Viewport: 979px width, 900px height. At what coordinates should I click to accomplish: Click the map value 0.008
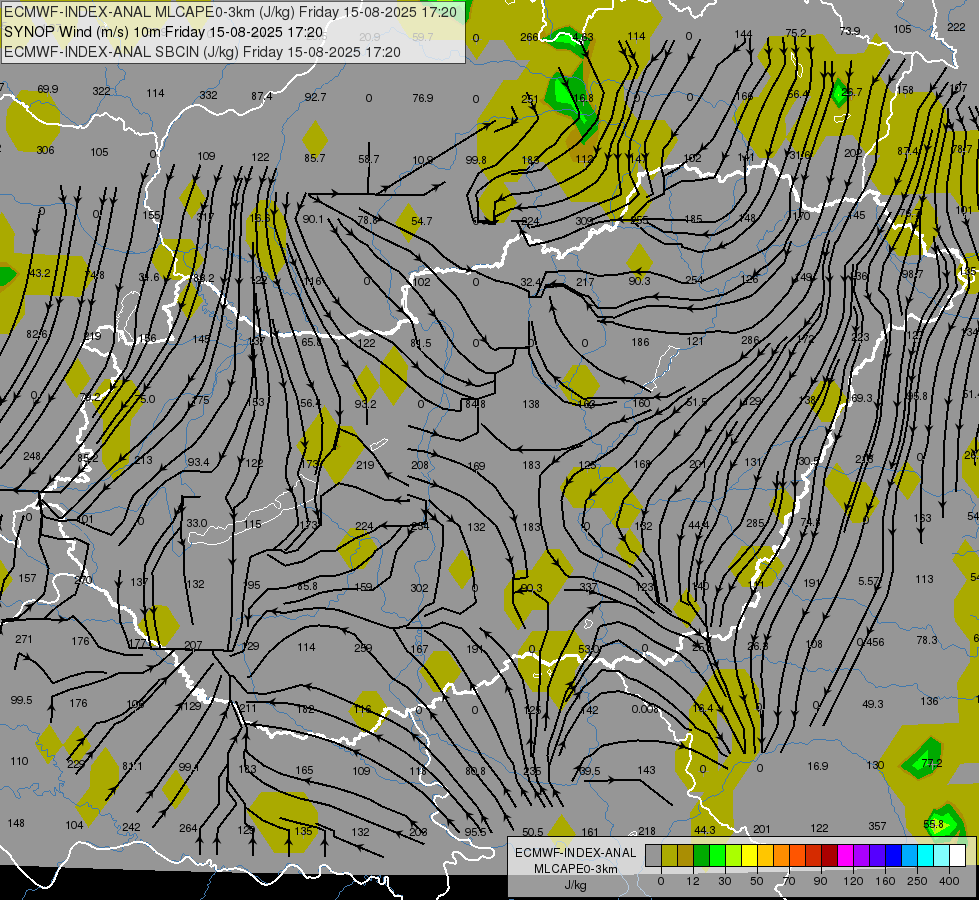645,709
